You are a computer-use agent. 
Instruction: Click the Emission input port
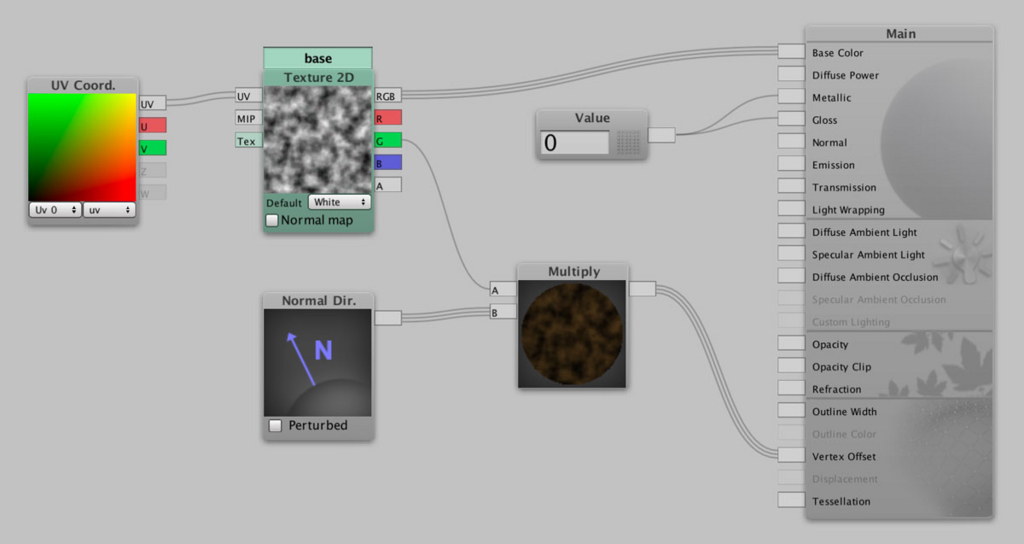click(791, 163)
